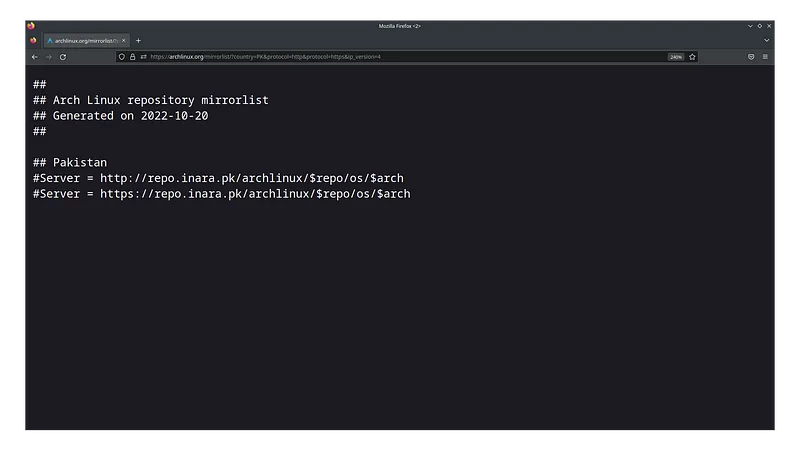
Task: Click the back navigation arrow
Action: pyautogui.click(x=34, y=57)
